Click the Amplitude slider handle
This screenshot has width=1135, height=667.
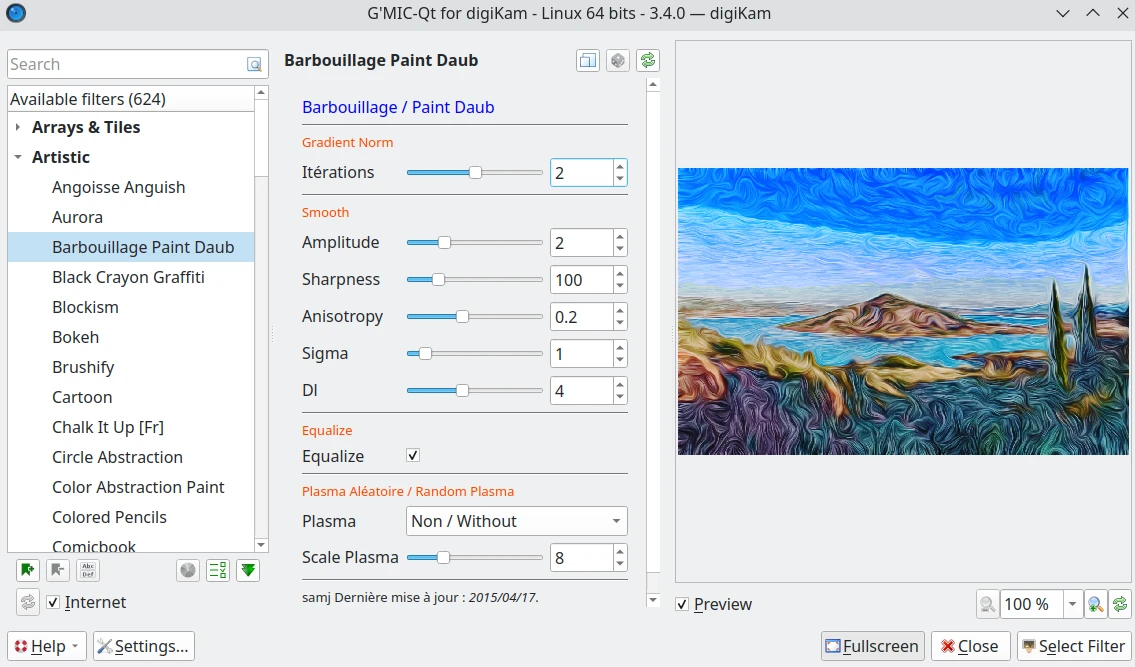(444, 242)
